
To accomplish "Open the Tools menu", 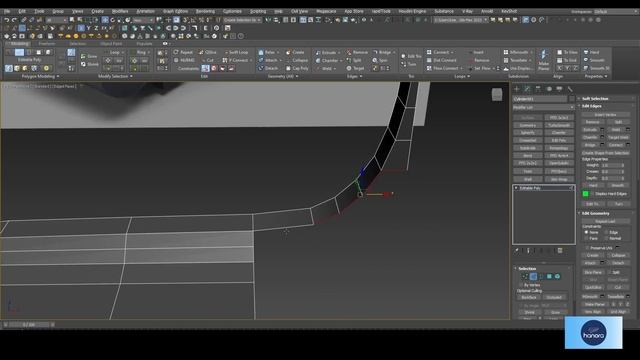I will (39, 11).
